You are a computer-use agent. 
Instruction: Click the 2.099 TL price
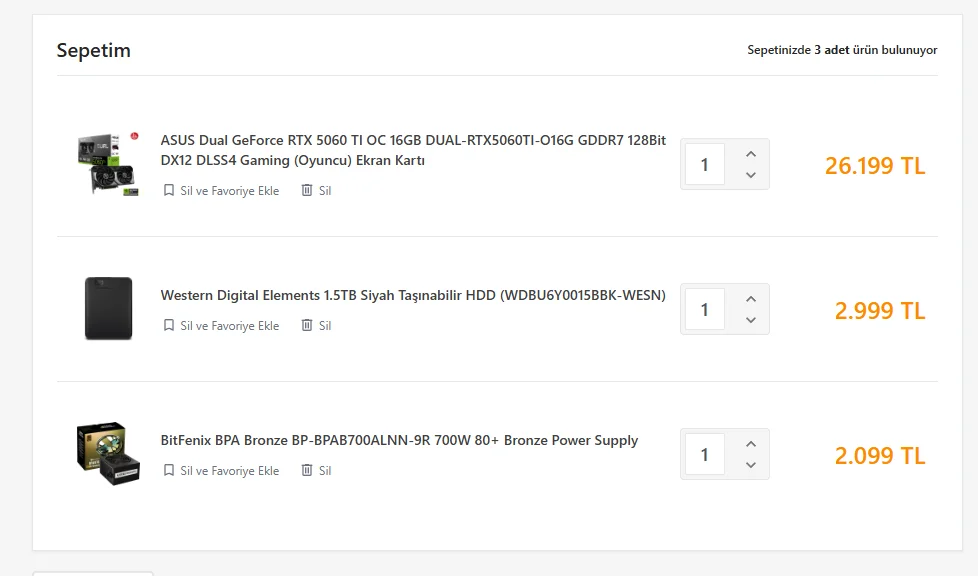[880, 456]
